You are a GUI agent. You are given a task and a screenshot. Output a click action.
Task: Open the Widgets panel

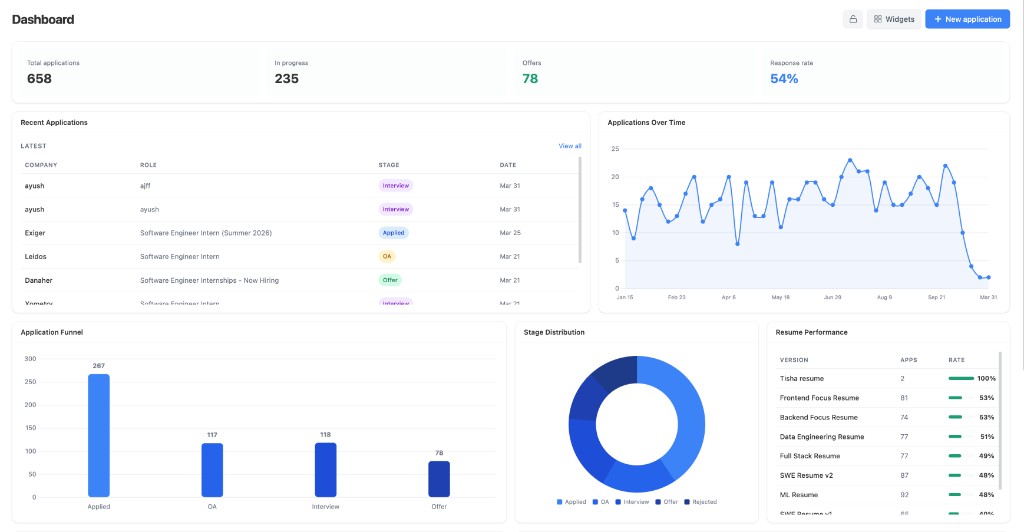[x=894, y=19]
